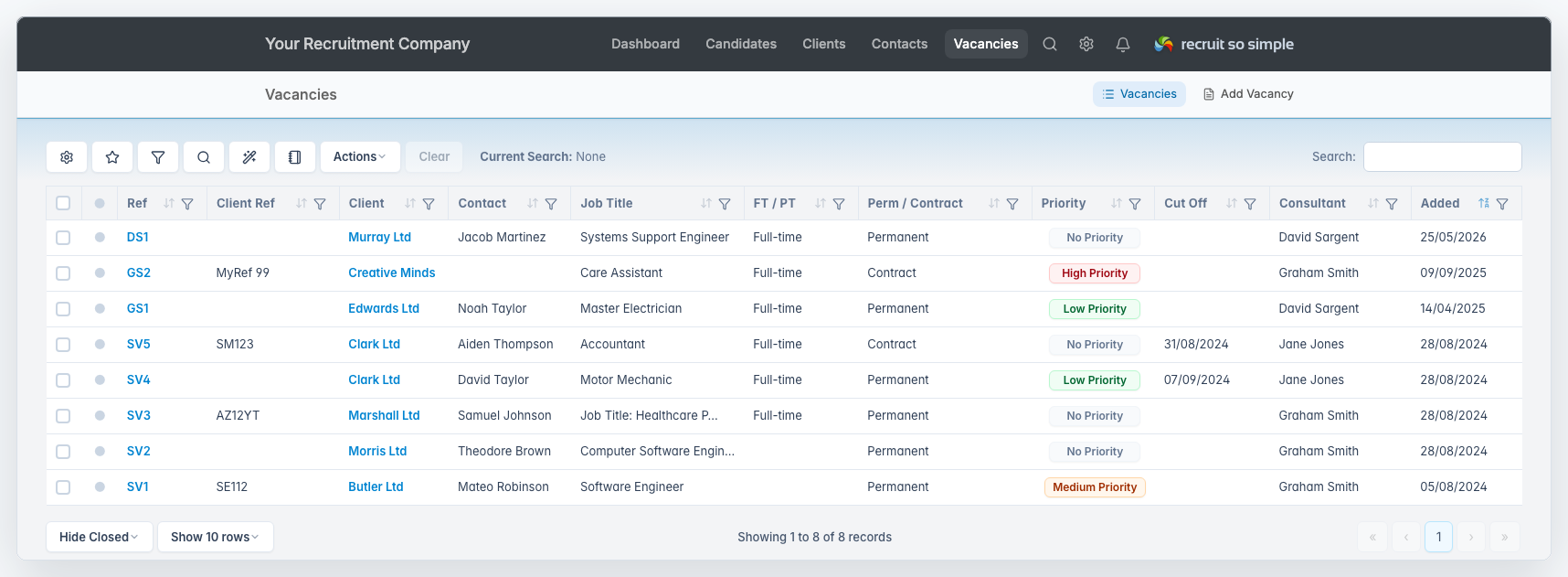Filter the Priority column
The width and height of the screenshot is (1568, 577).
click(1135, 204)
